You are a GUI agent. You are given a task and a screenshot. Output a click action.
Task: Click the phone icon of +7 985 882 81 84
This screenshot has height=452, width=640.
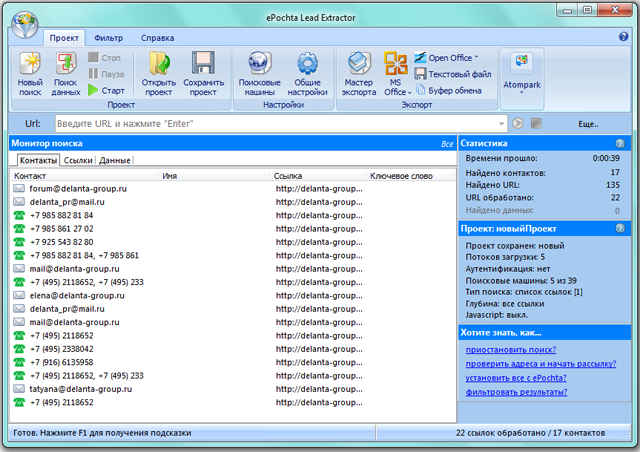(x=19, y=215)
